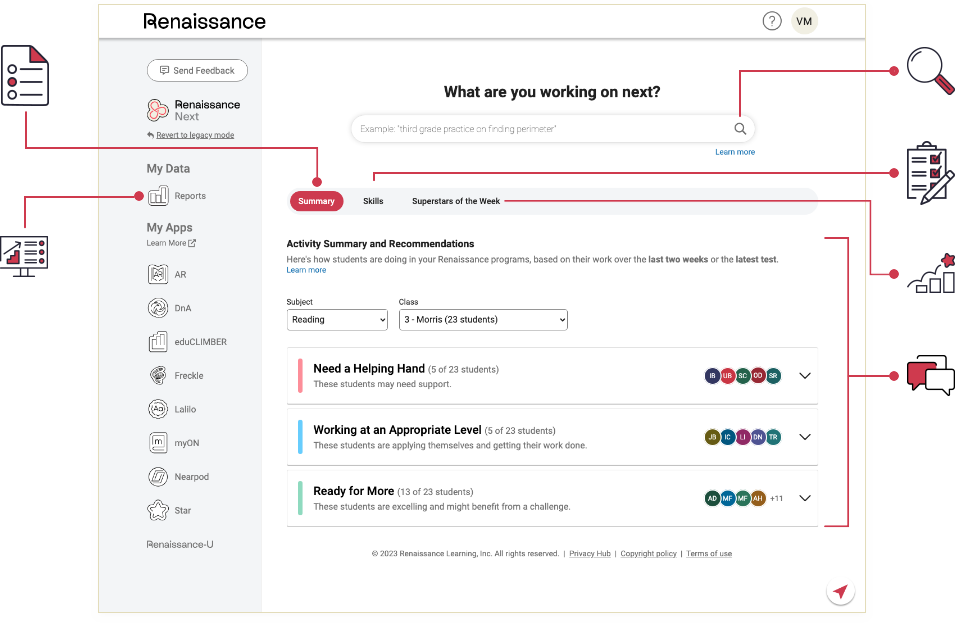Click the Send Feedback button
This screenshot has height=623, width=955.
197,71
